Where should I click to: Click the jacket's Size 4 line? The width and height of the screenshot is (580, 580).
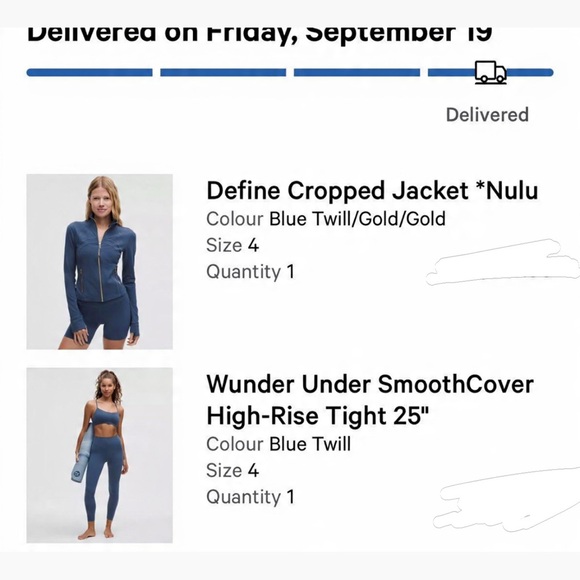click(233, 245)
